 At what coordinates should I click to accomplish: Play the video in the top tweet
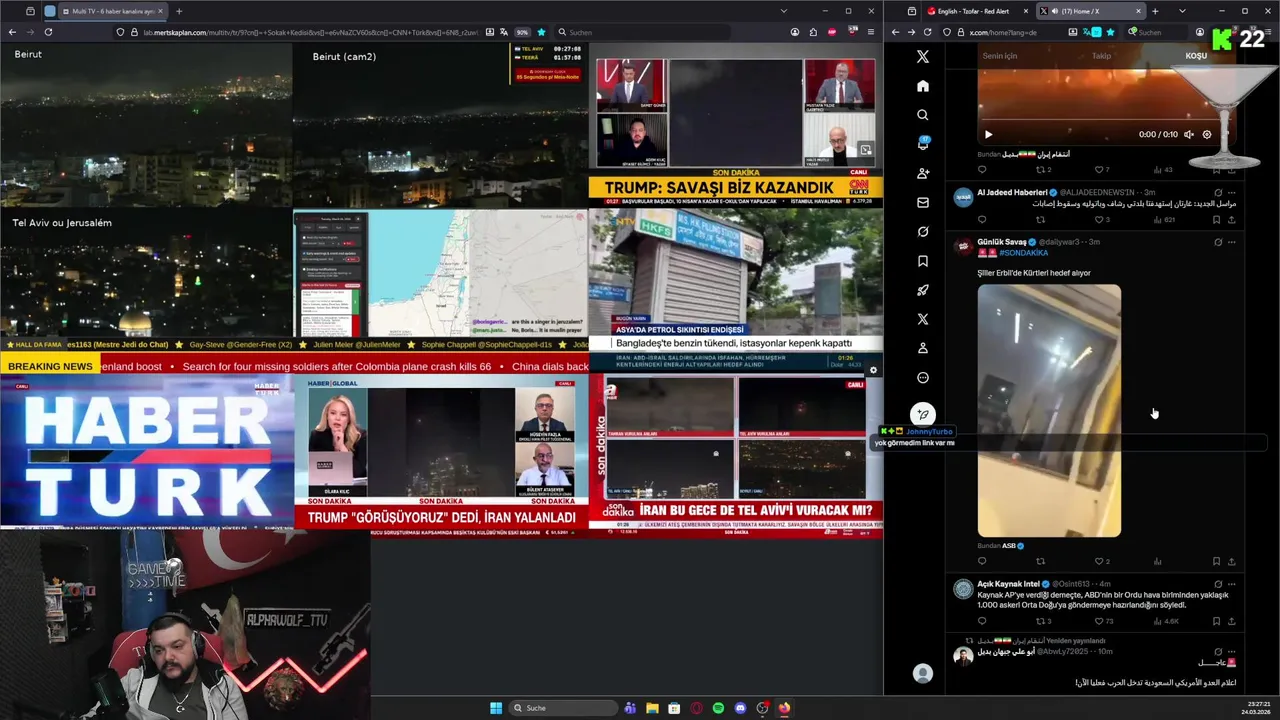tap(988, 134)
